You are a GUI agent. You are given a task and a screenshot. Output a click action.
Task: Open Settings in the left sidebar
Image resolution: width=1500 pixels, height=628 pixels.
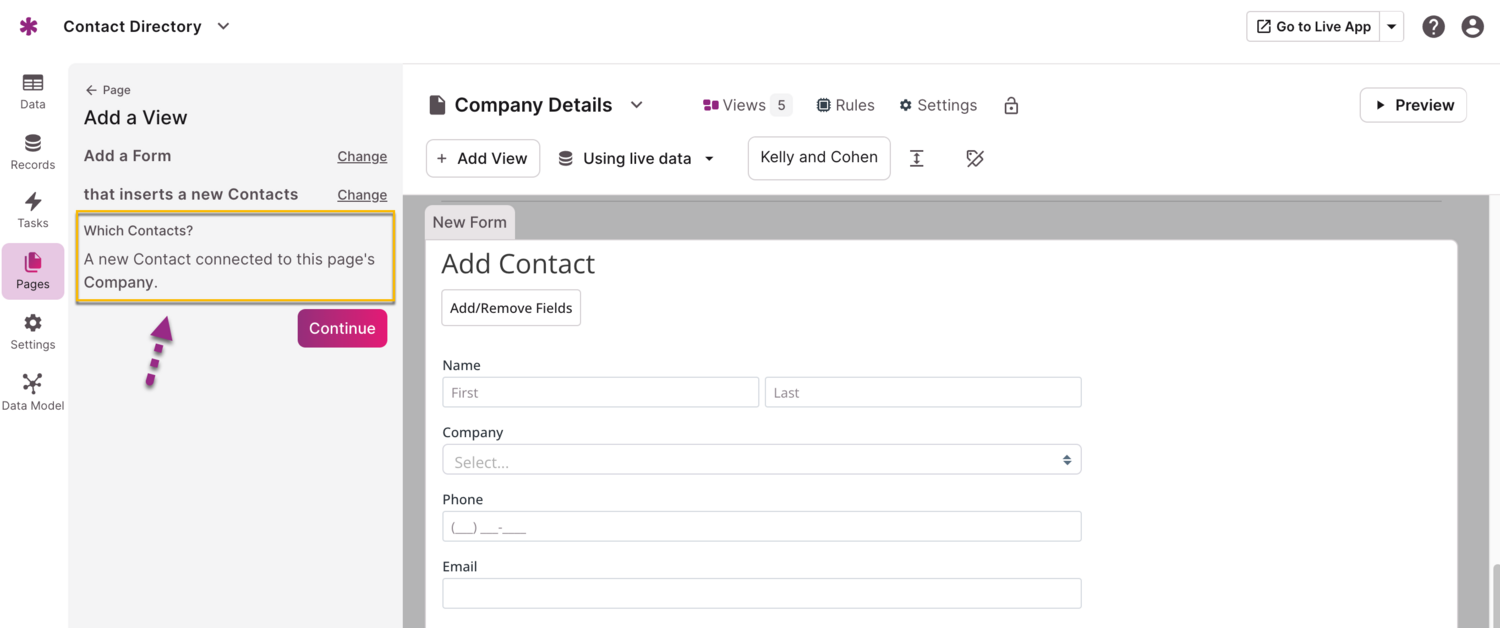click(33, 331)
